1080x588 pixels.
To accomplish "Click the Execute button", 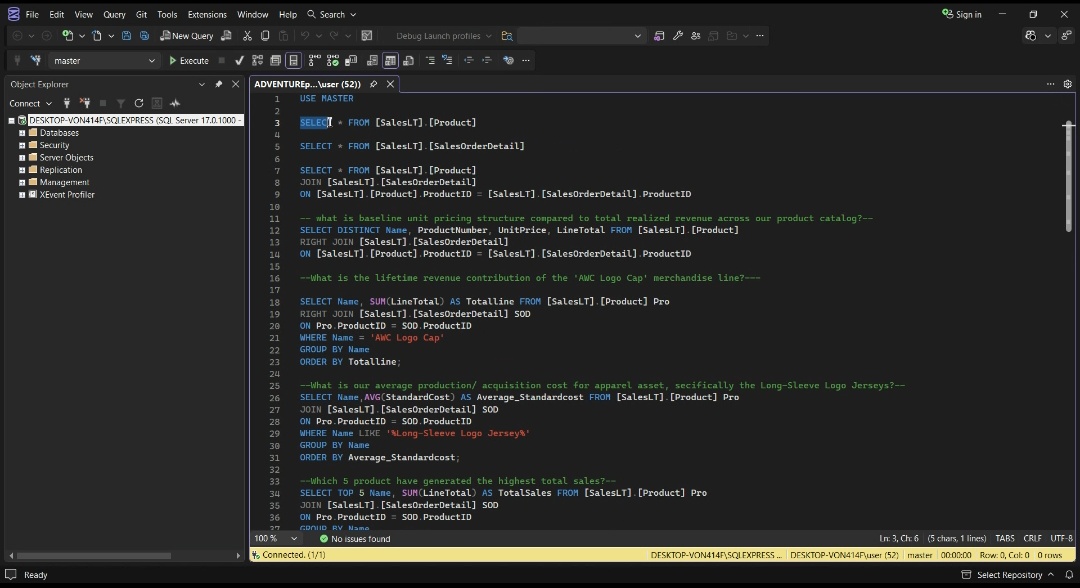I will coord(189,61).
